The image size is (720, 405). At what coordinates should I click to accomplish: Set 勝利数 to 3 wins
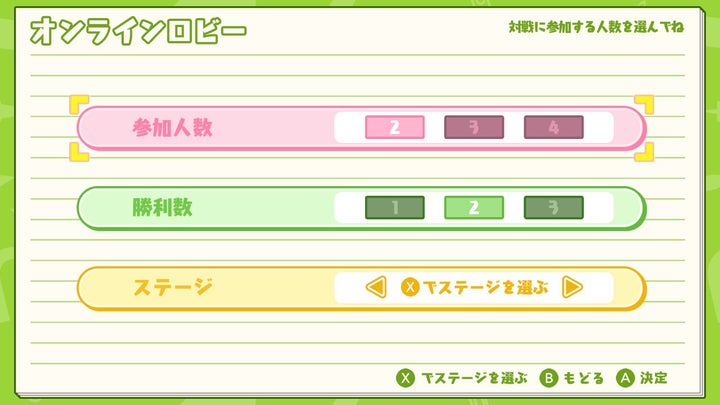[x=553, y=208]
